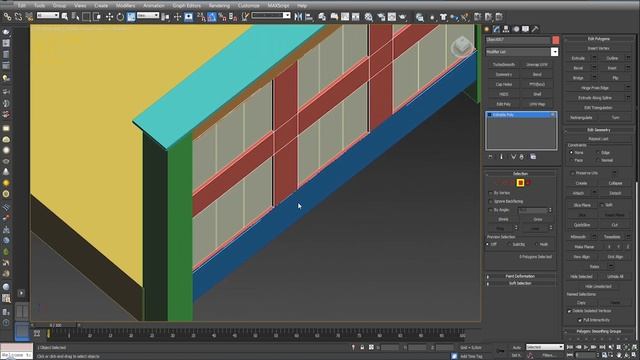Open the key filter Selected dropdown
Screen dimensions: 640x360
point(544,347)
